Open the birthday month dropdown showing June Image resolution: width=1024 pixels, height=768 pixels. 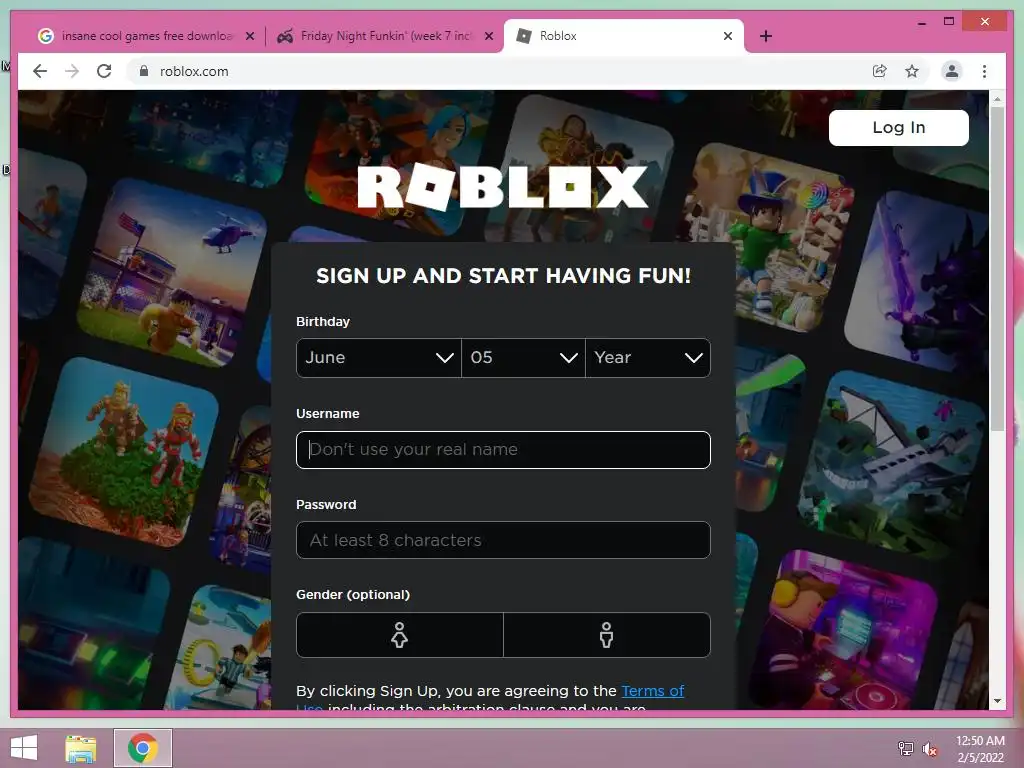click(x=379, y=358)
